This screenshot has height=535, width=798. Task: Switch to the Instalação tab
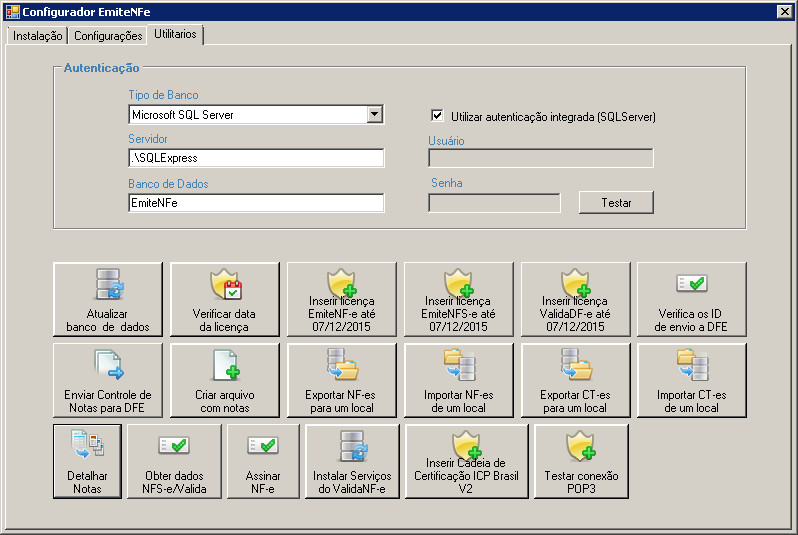pos(38,36)
